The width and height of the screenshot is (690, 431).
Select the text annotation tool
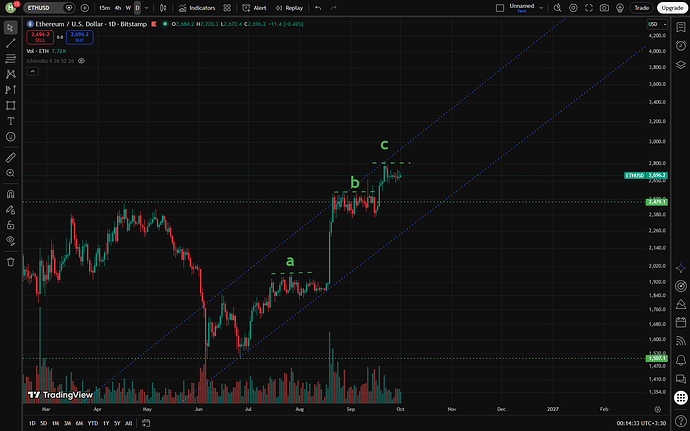point(11,121)
